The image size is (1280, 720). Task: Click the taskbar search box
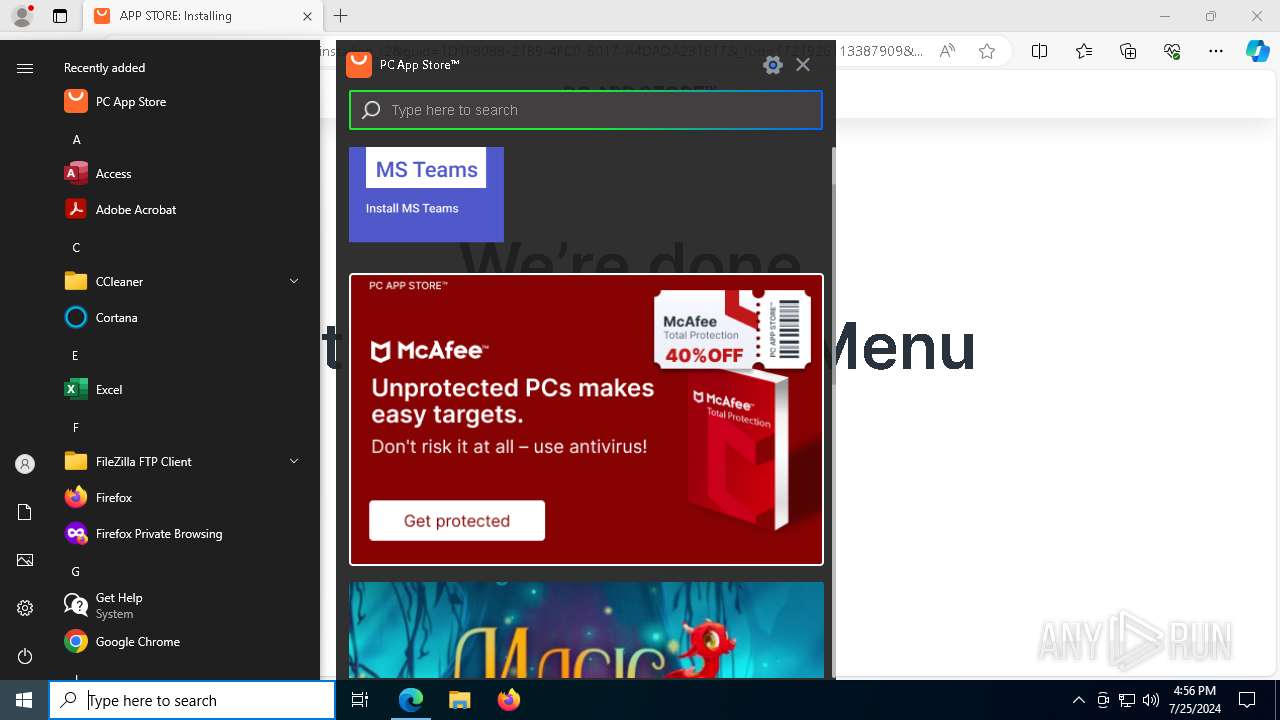[x=192, y=700]
